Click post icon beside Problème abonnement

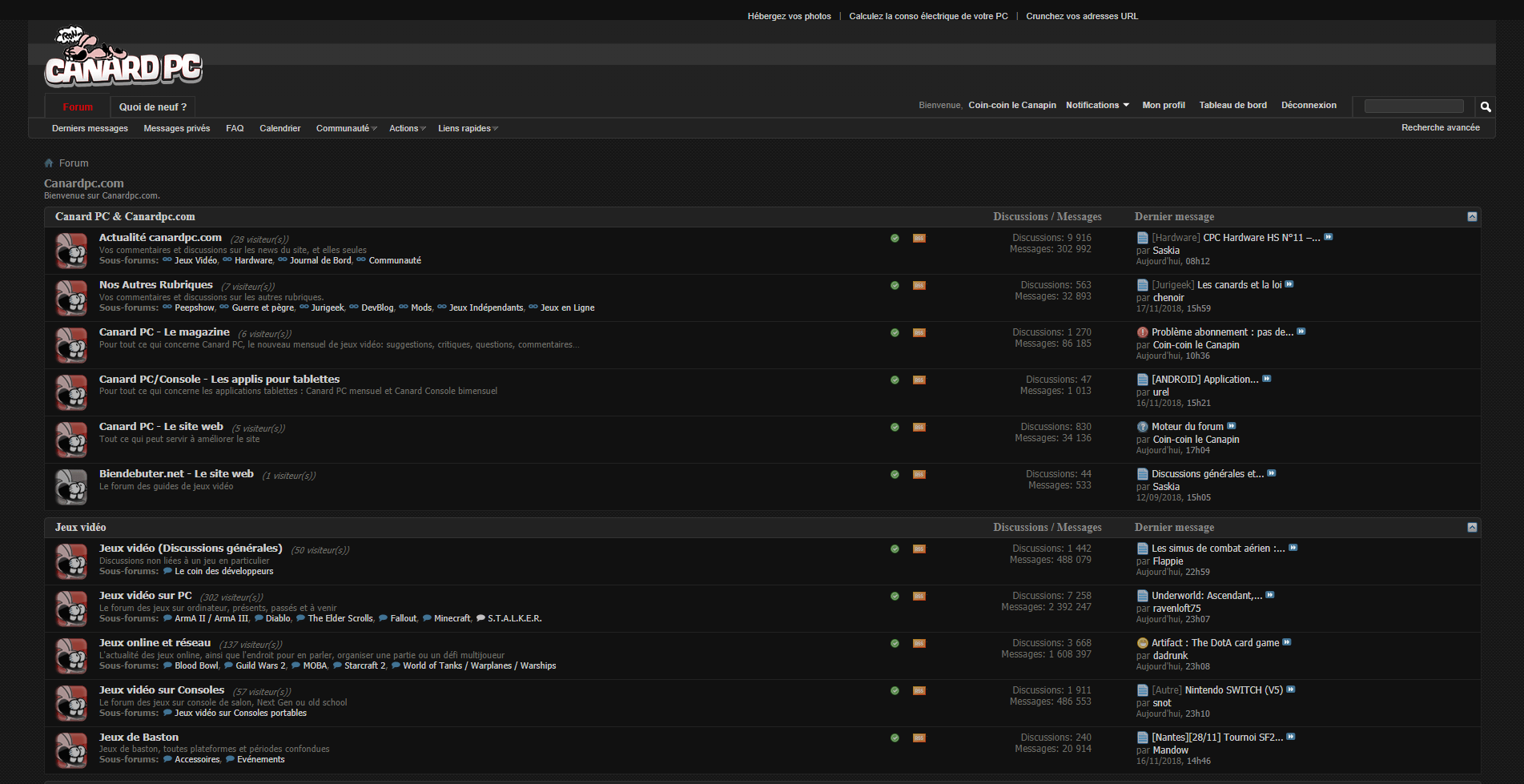point(1143,332)
